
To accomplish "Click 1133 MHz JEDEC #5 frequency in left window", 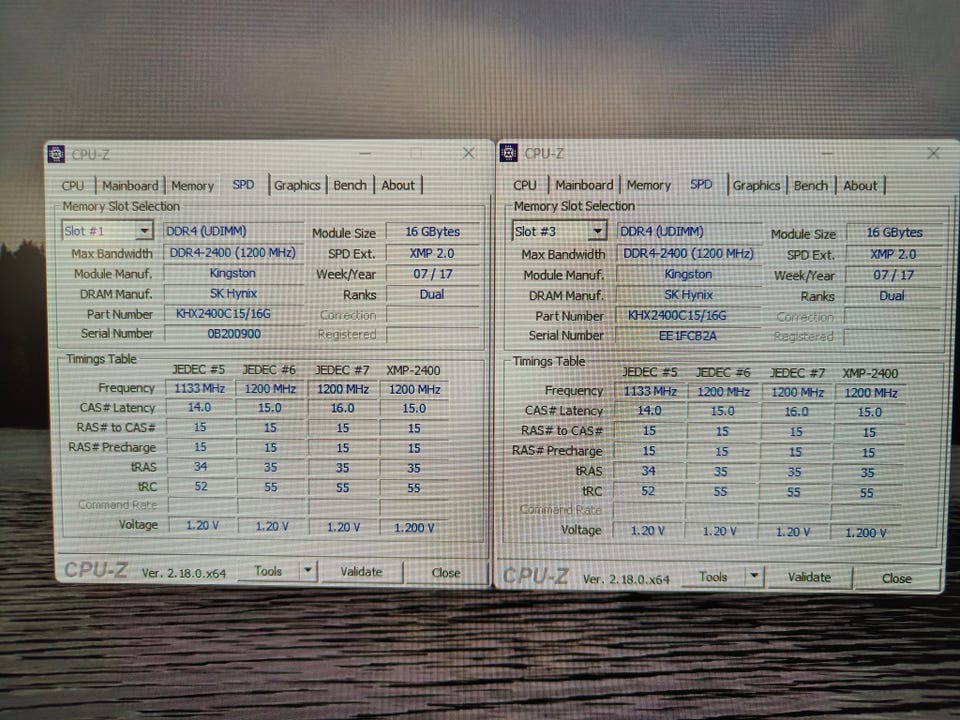I will point(200,388).
